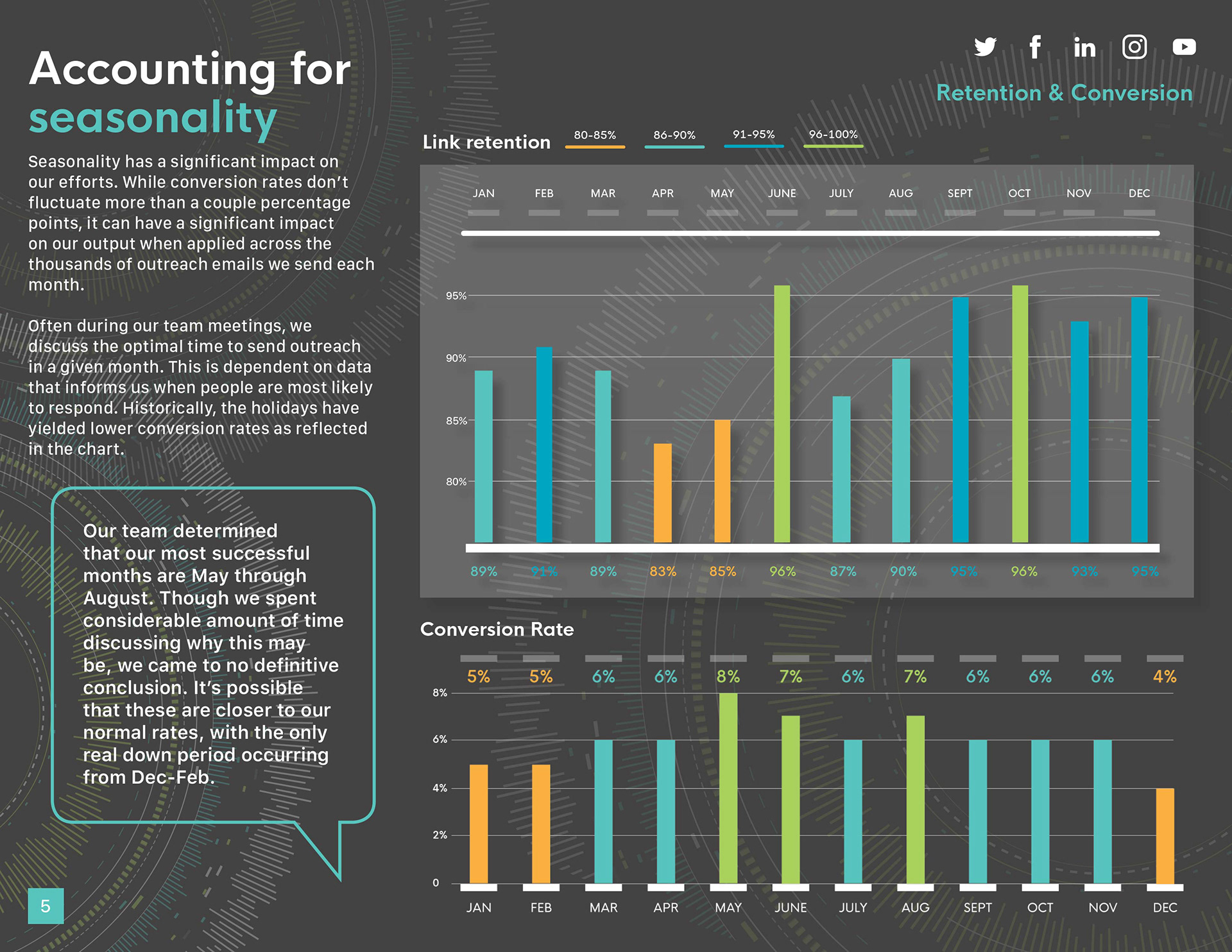Select the 86-90% teal legend line
Screen dimensions: 1232x952
674,147
